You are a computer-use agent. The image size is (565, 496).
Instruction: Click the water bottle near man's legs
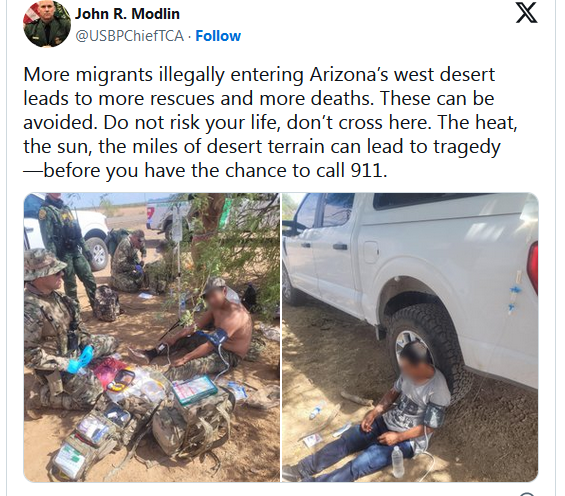tap(397, 461)
